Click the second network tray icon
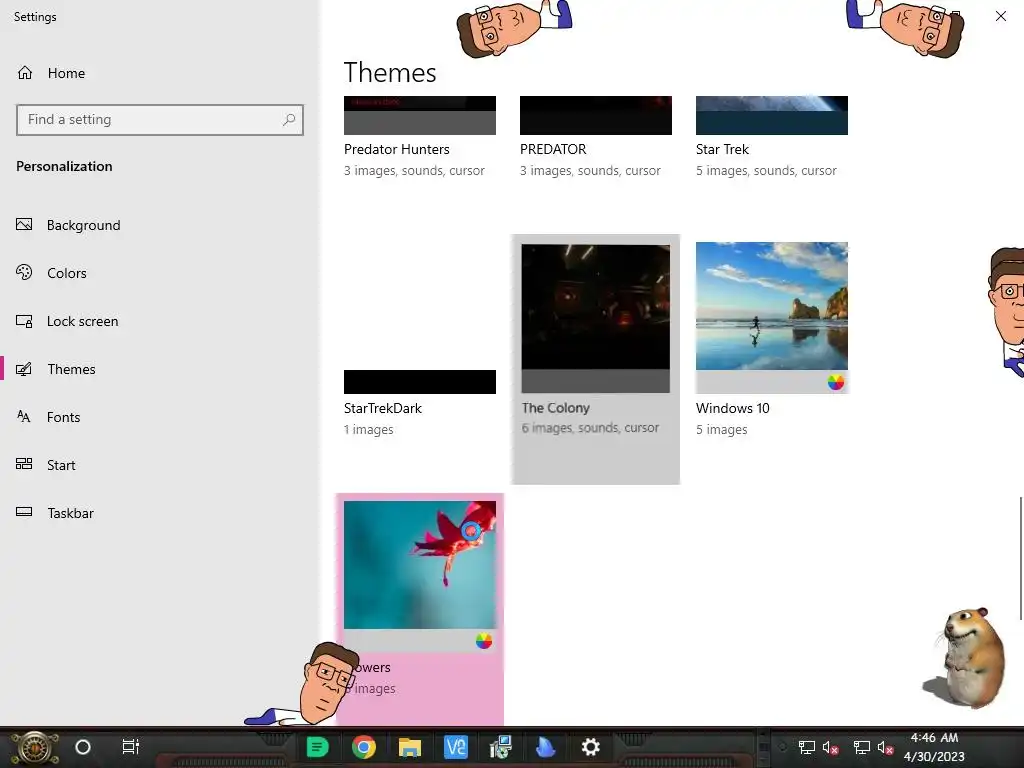 pos(861,748)
